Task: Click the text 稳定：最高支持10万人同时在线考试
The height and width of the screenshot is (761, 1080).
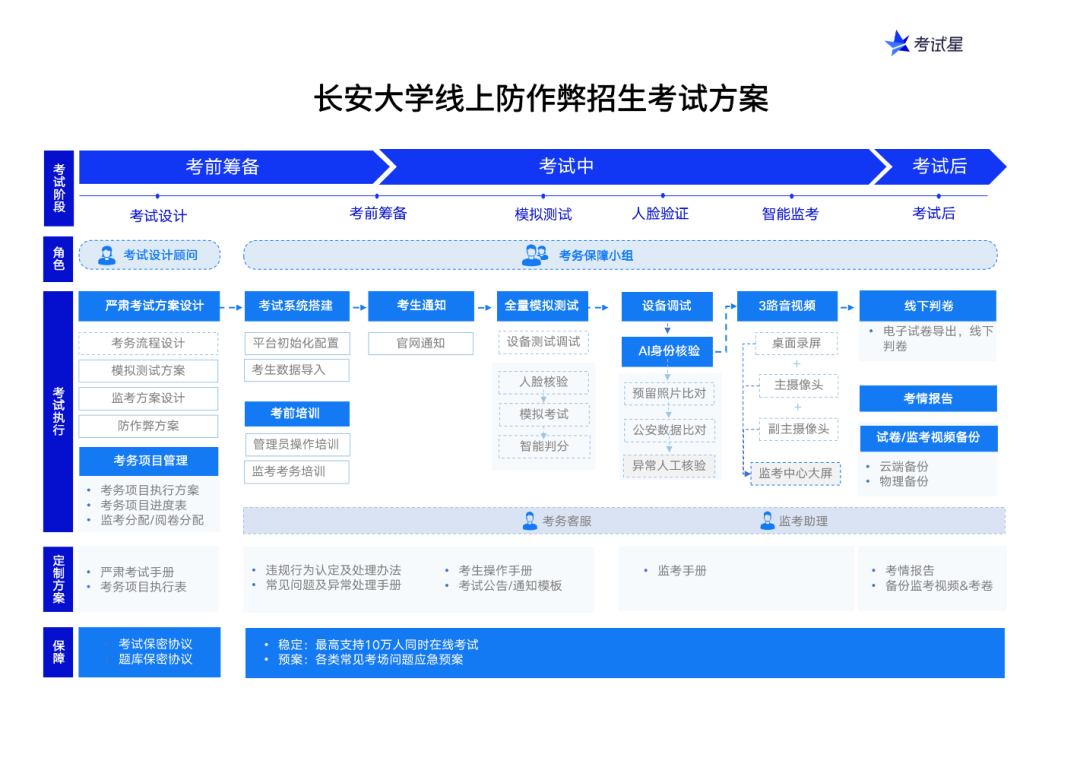Action: pos(378,645)
